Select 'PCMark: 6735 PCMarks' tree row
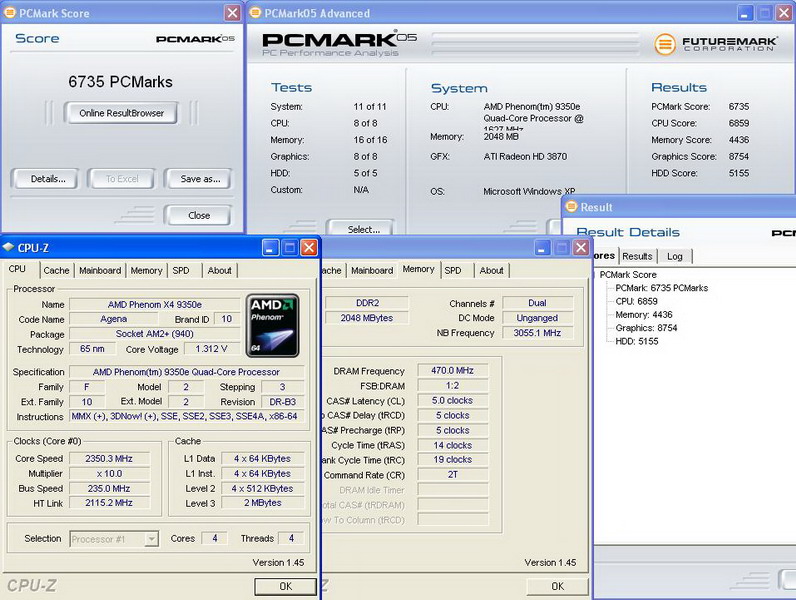Screen dimensions: 796x600 (661, 288)
